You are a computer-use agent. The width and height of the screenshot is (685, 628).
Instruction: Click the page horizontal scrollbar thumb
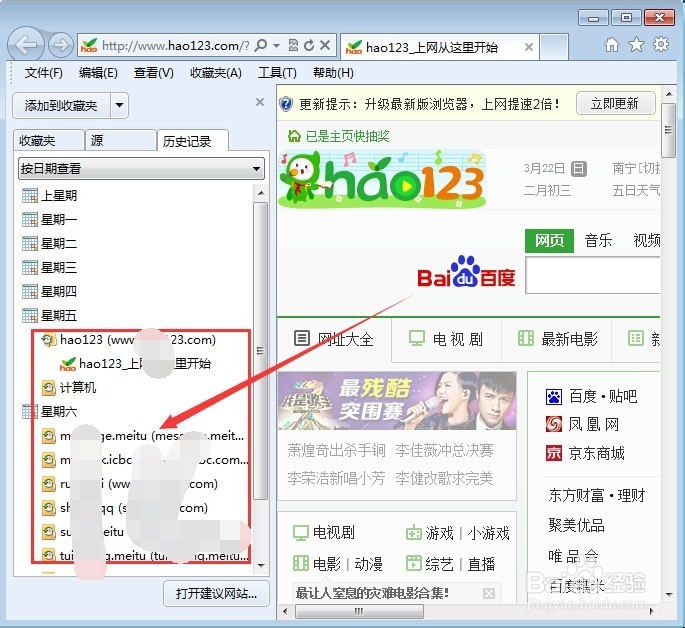tap(359, 611)
